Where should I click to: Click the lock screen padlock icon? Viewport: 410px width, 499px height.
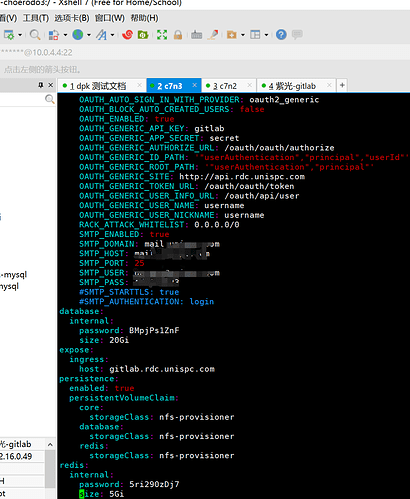click(178, 35)
